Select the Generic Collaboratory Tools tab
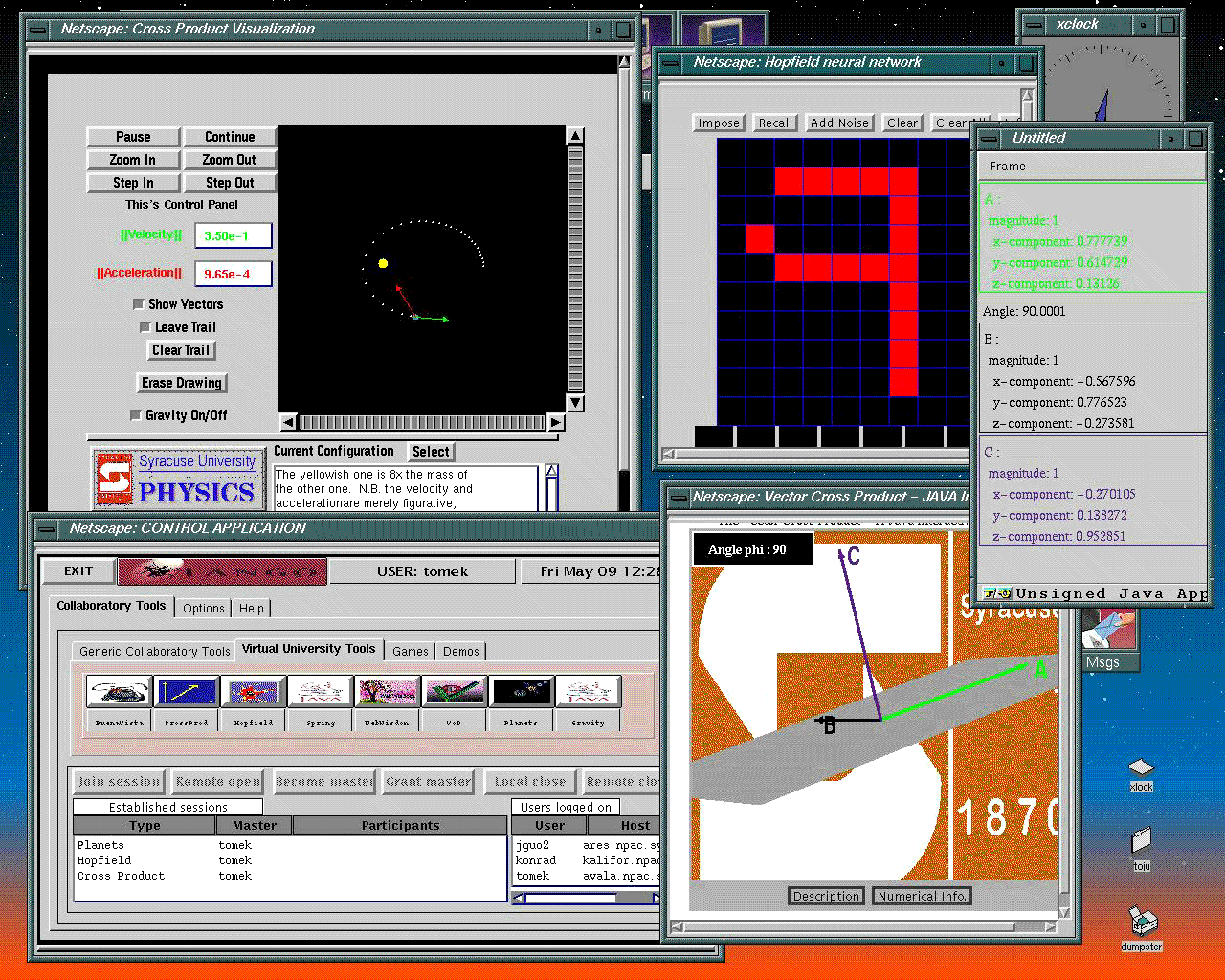 coord(155,651)
